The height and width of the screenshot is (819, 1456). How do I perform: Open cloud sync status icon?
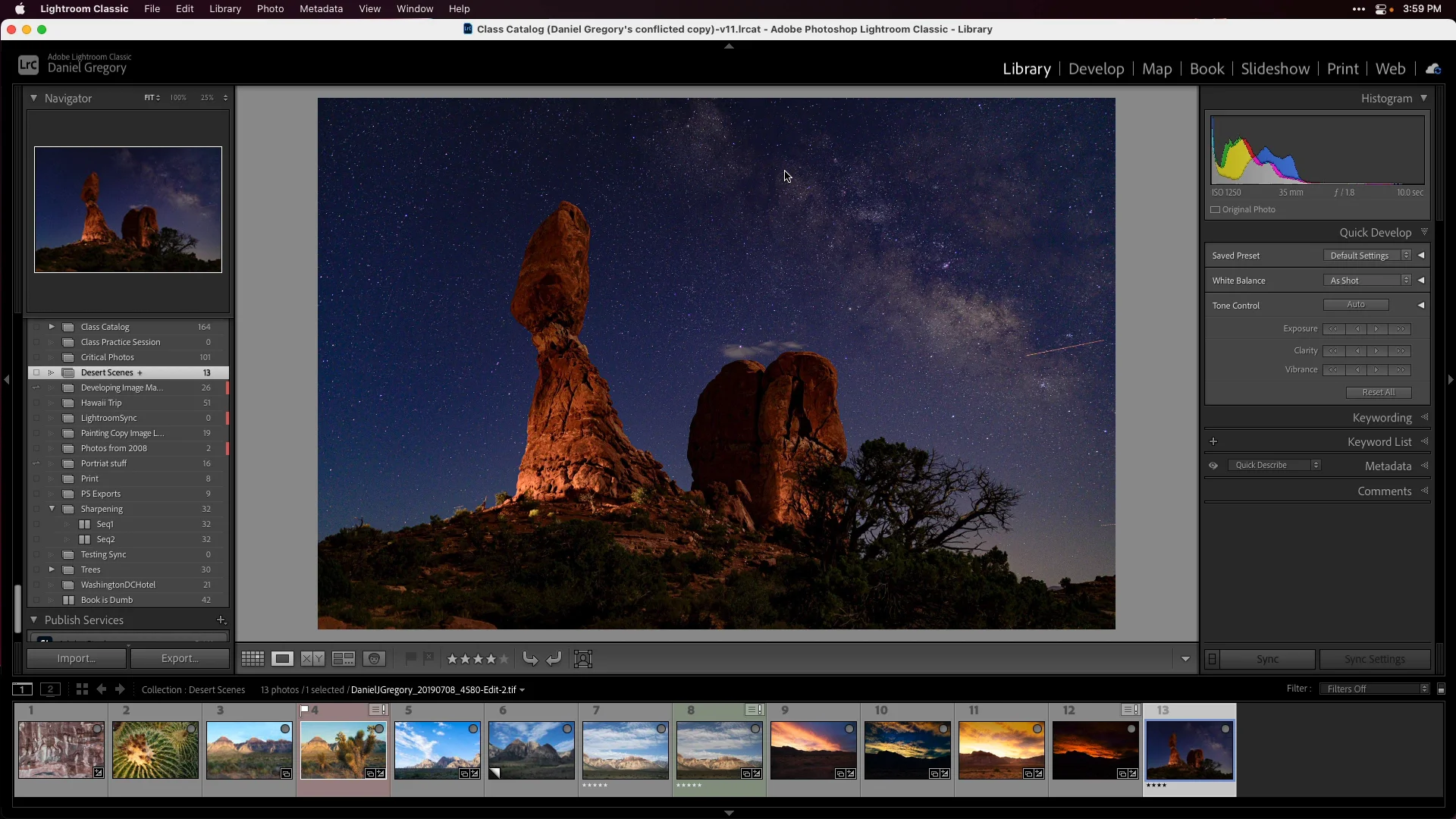1432,69
